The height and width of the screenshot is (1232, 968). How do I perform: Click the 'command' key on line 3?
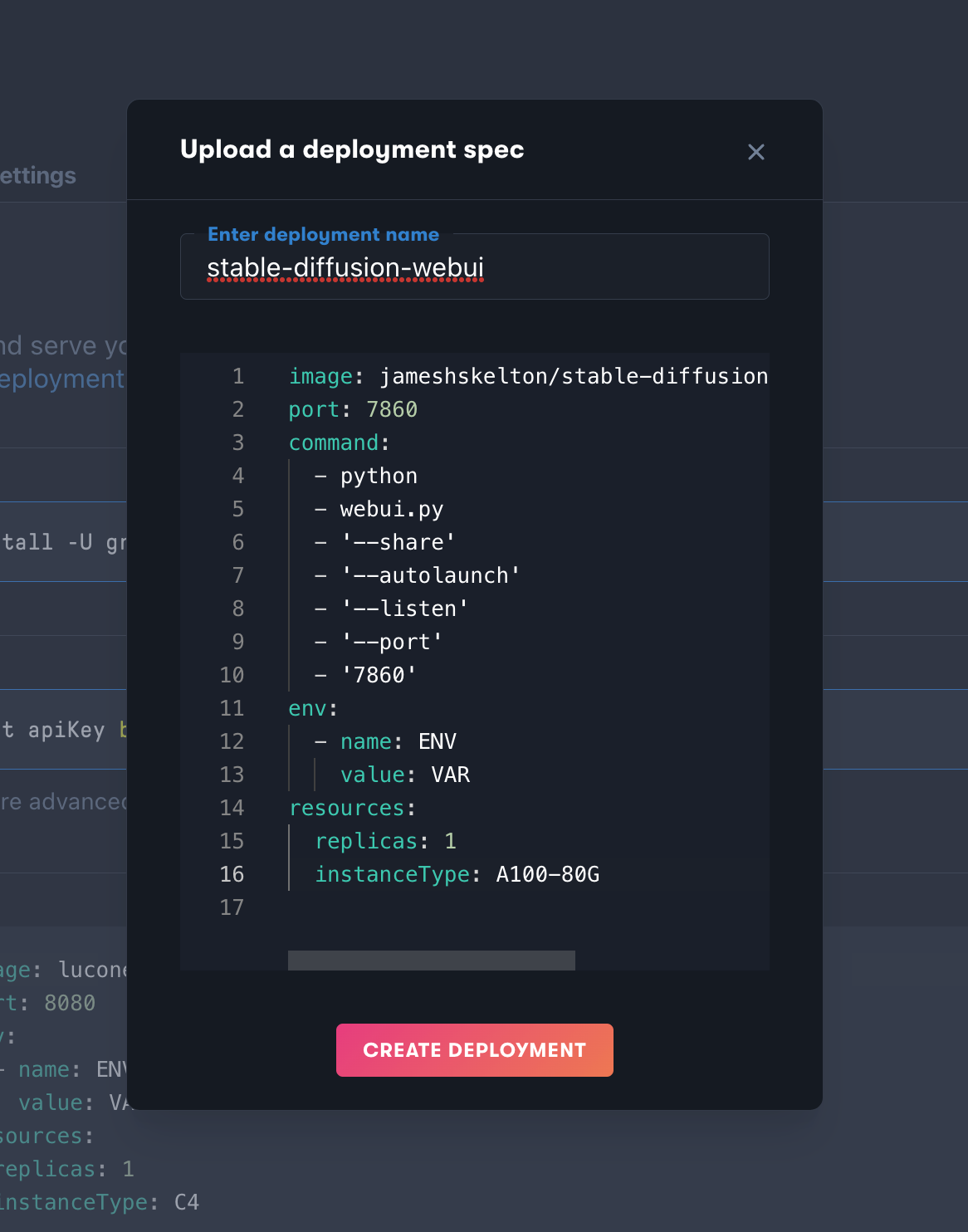pyautogui.click(x=334, y=442)
